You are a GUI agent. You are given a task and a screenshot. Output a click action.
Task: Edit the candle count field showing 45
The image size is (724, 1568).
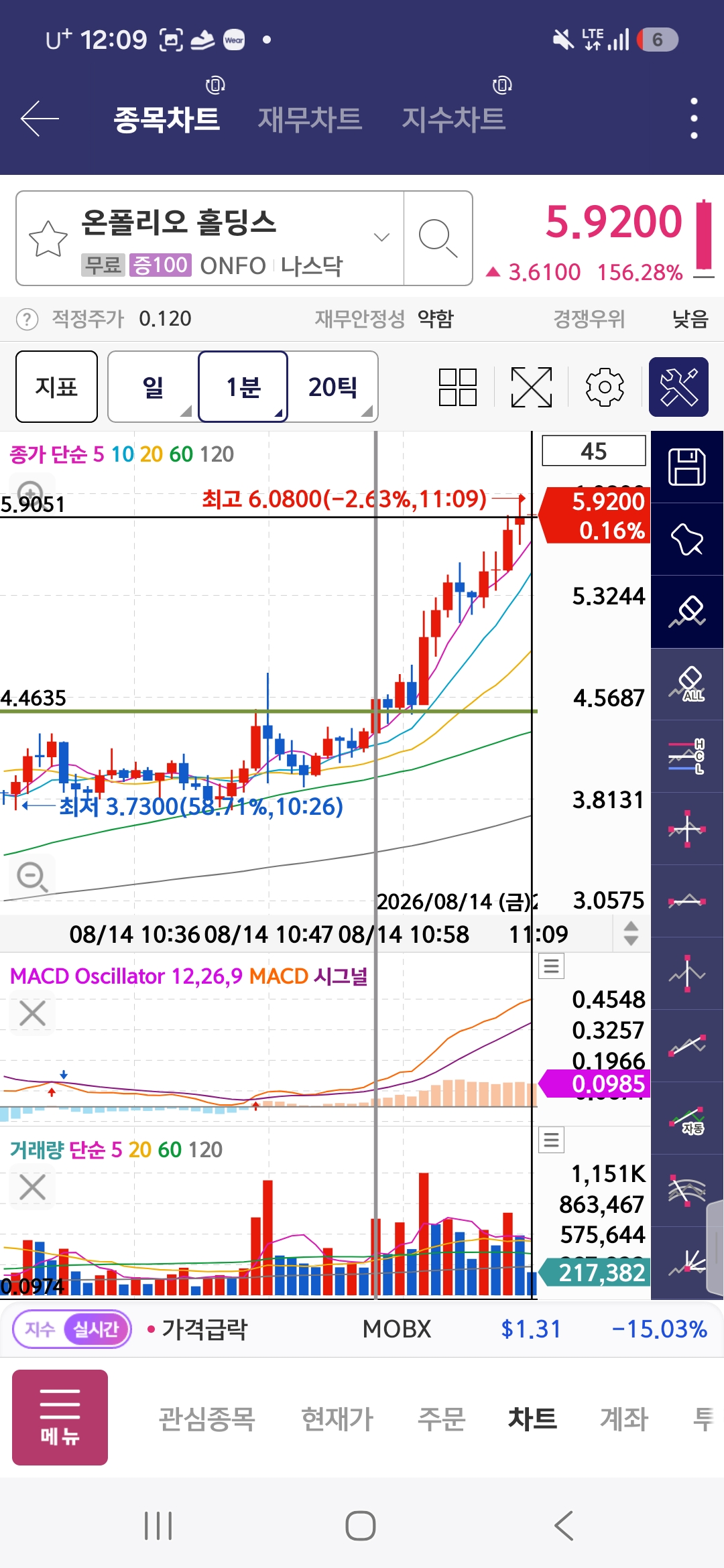[x=593, y=451]
